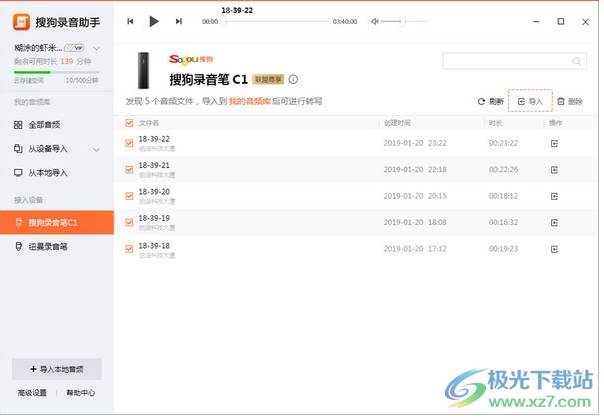Uncheck the 18-39-18 file checkbox
This screenshot has height=418, width=604.
point(129,249)
